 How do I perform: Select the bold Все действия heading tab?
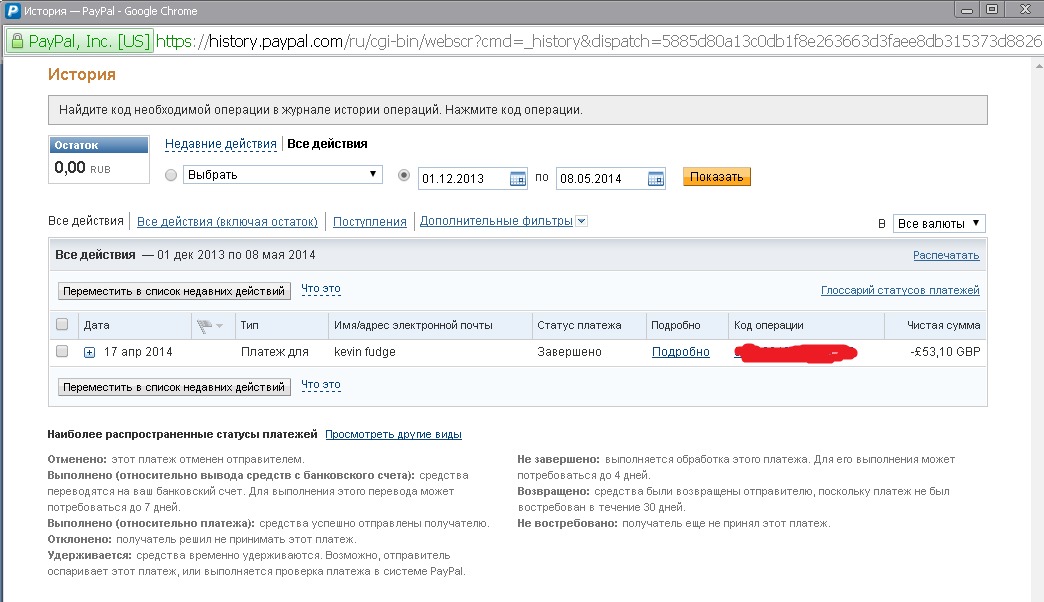[327, 144]
